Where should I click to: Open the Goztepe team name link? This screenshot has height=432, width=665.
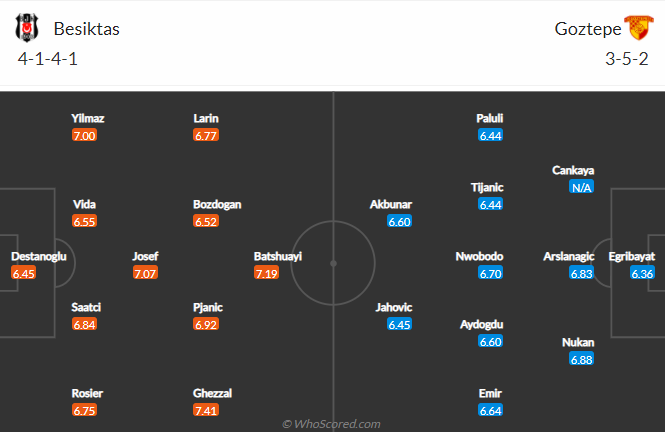pos(587,29)
